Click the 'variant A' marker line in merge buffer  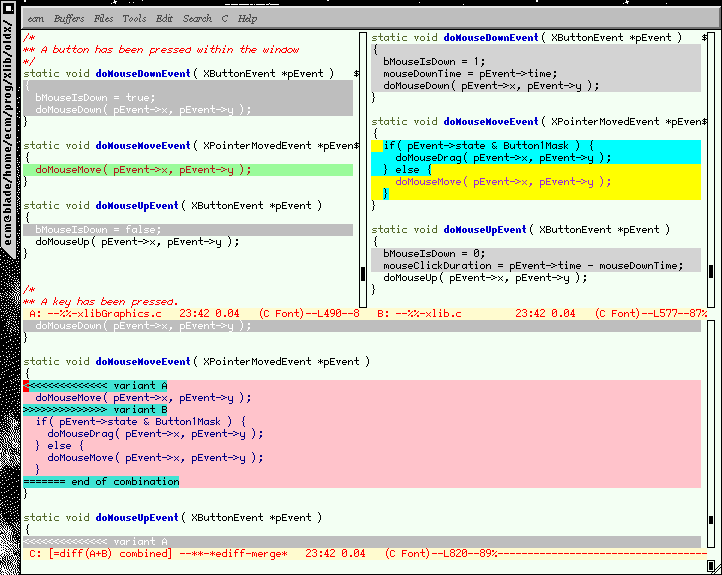pyautogui.click(x=100, y=385)
